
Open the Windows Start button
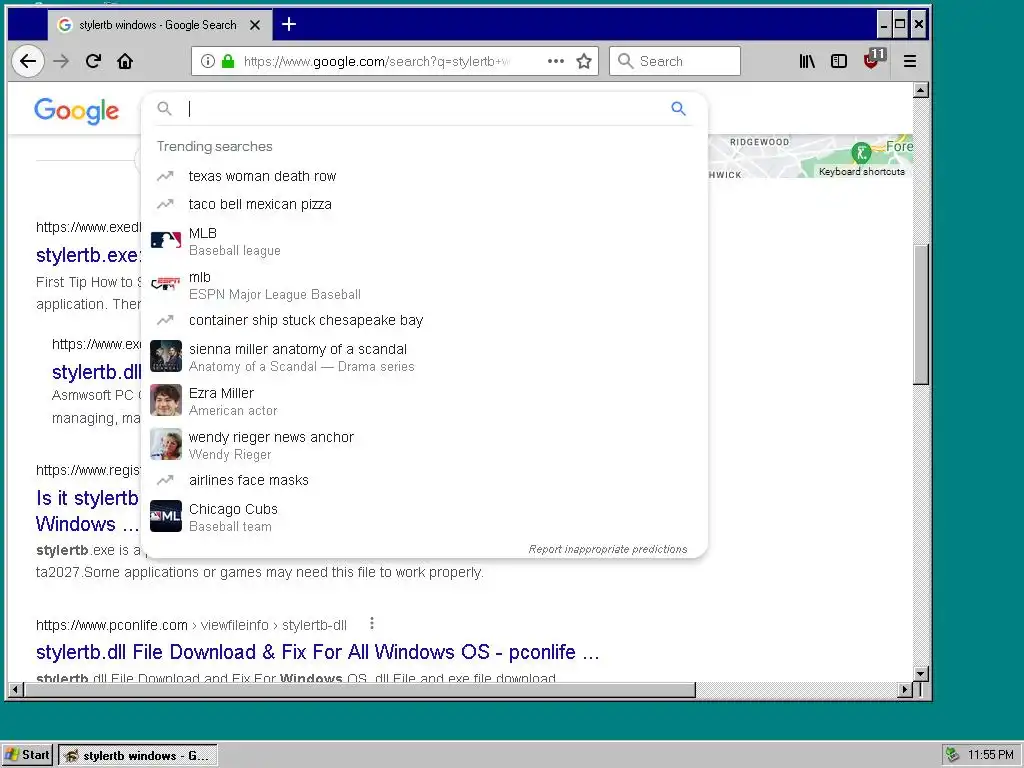coord(27,755)
